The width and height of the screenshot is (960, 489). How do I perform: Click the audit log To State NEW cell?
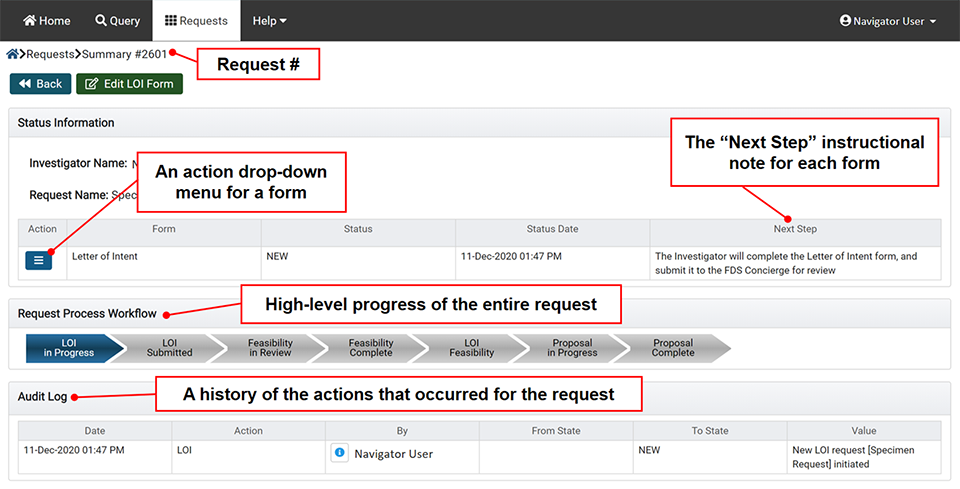[710, 457]
